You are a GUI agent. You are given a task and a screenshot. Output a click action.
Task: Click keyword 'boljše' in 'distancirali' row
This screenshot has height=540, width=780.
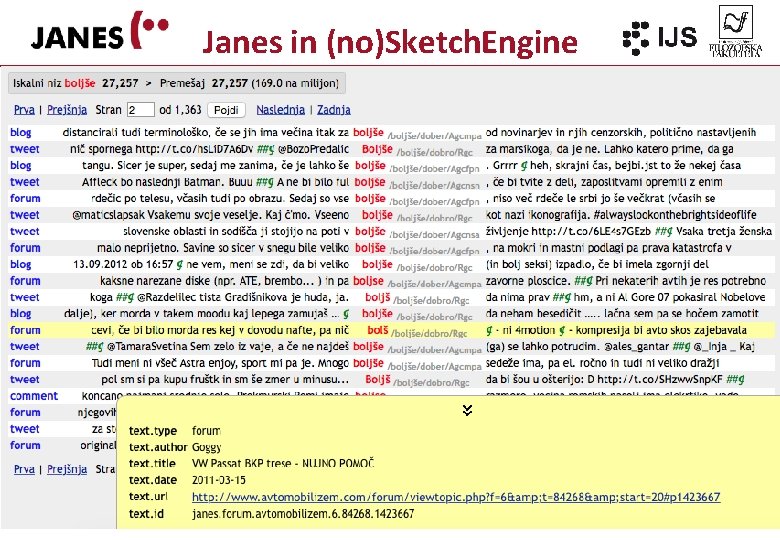pos(369,132)
